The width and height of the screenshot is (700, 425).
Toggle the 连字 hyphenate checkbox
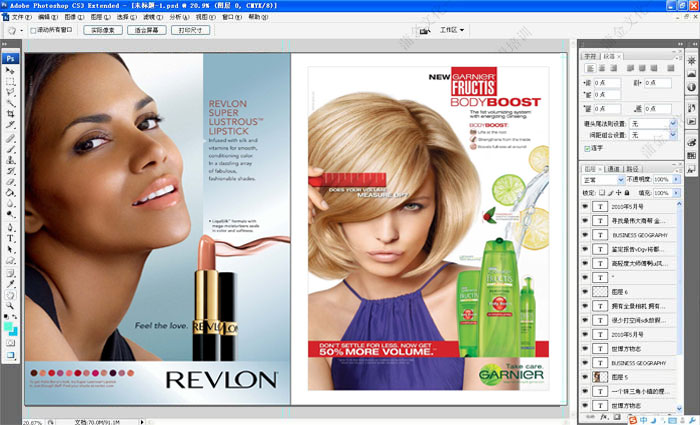click(587, 148)
